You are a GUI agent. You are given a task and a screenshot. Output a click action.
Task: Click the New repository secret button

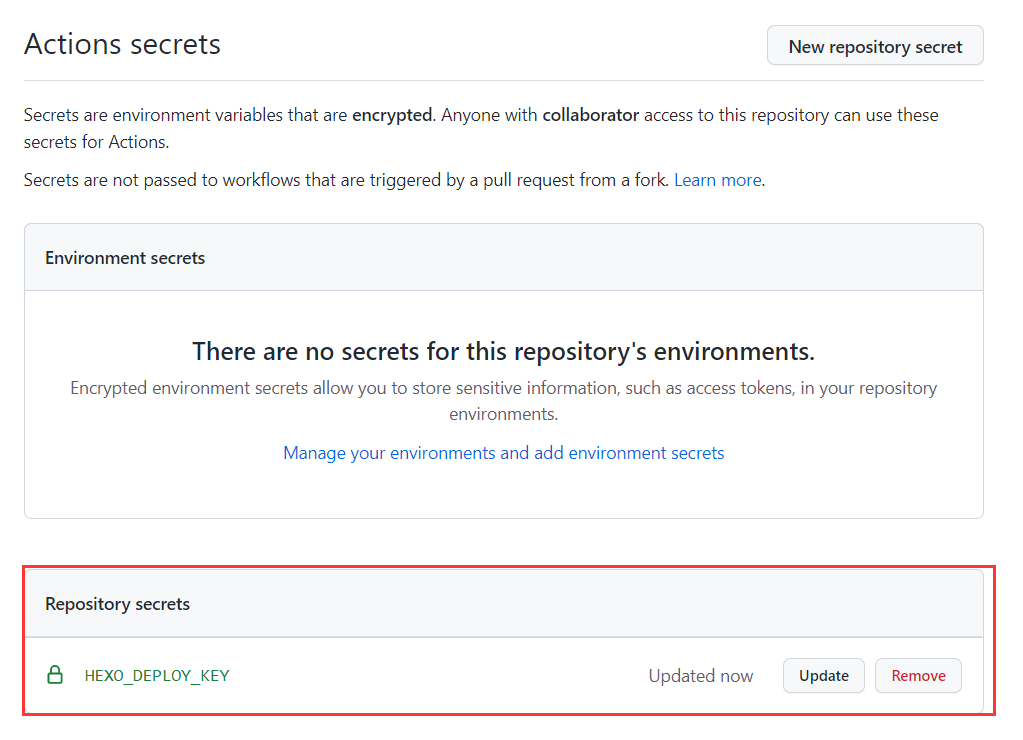[x=875, y=46]
